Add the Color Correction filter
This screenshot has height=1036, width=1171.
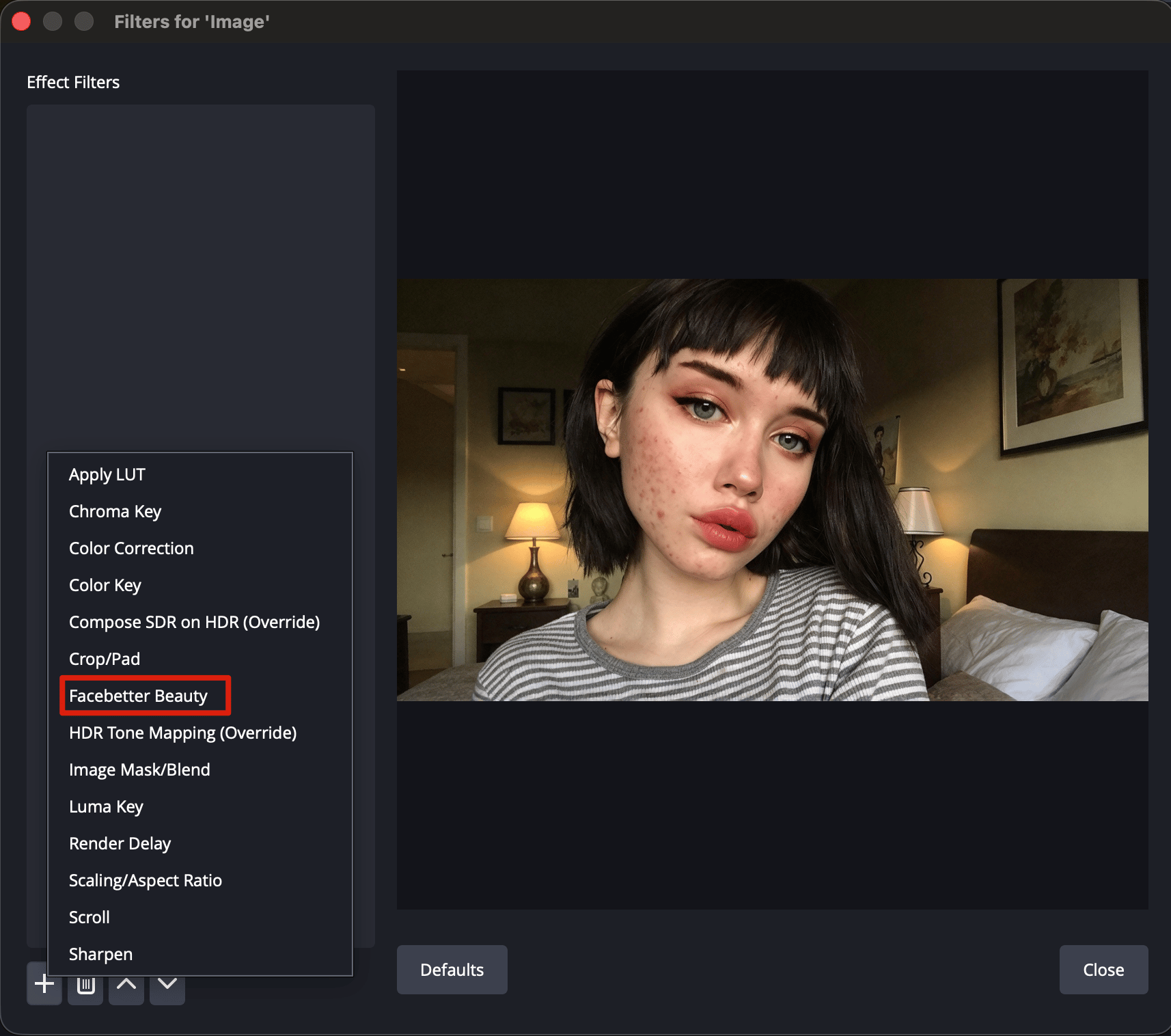tap(200, 548)
